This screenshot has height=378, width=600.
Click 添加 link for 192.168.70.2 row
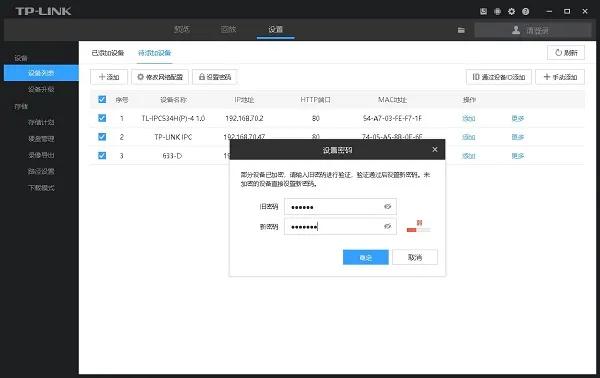click(x=469, y=118)
